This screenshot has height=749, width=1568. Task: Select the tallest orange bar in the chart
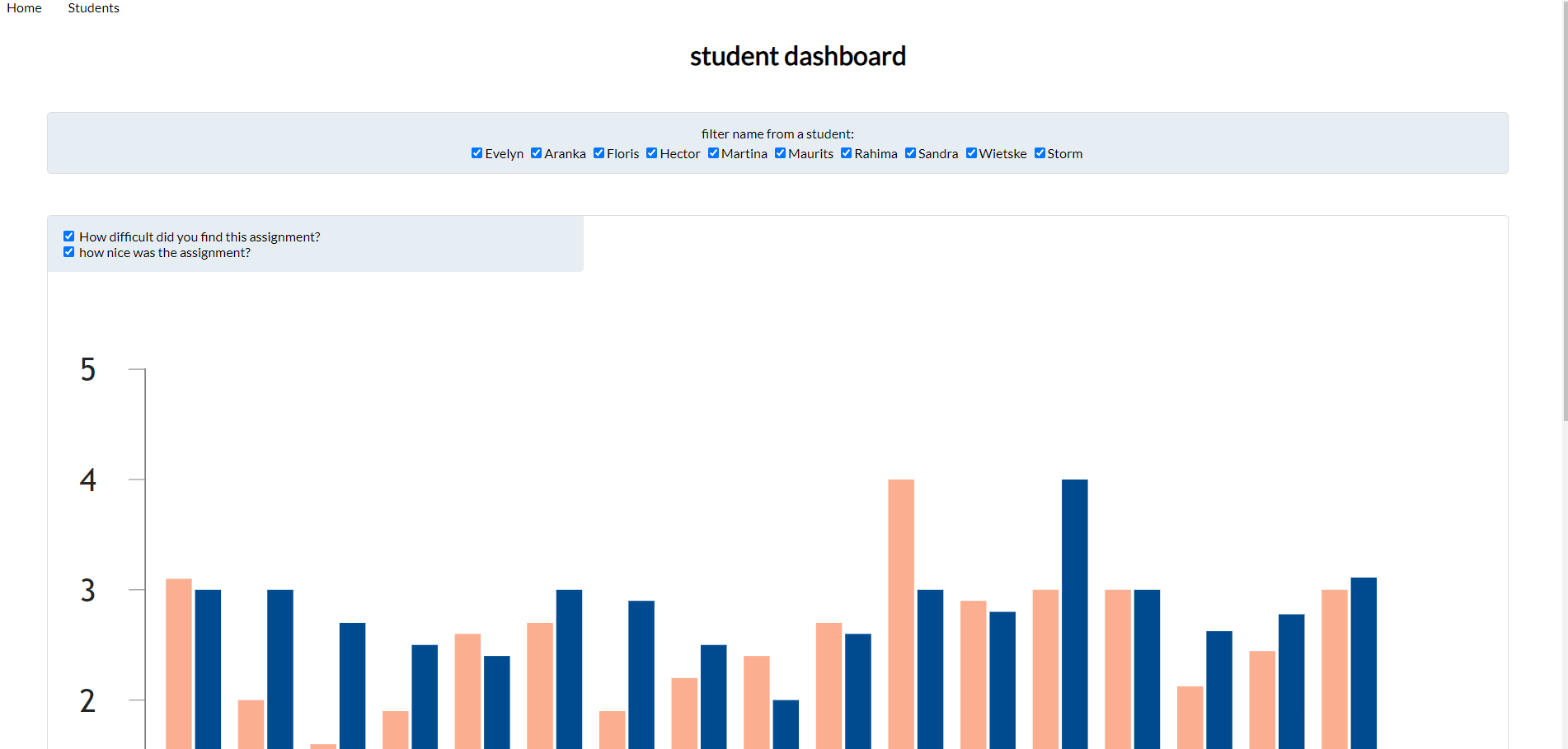pyautogui.click(x=900, y=610)
